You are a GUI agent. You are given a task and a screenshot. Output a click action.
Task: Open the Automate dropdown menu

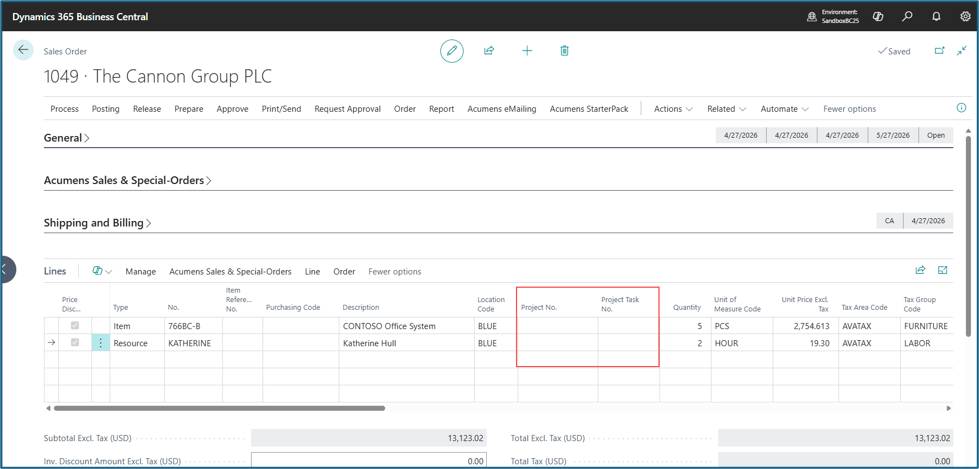pyautogui.click(x=784, y=109)
